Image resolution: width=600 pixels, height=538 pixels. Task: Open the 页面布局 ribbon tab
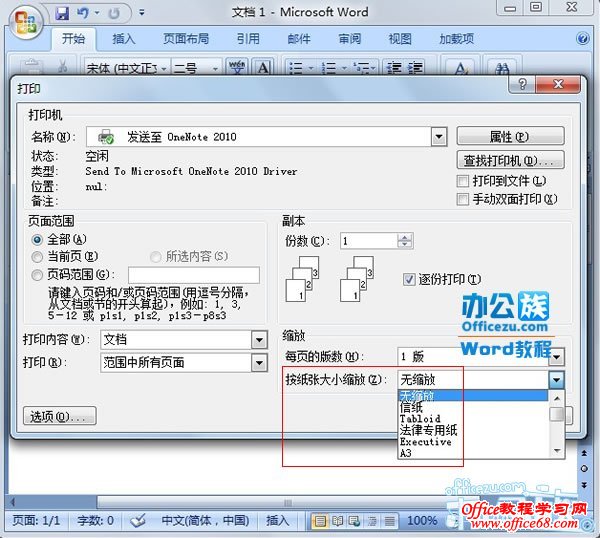click(x=186, y=39)
